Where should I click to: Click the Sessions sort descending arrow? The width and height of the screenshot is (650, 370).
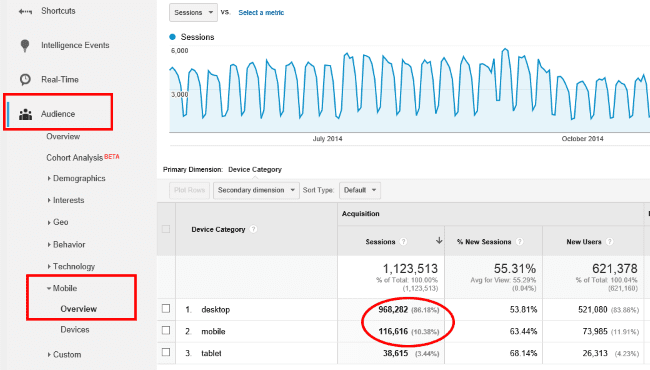click(439, 241)
